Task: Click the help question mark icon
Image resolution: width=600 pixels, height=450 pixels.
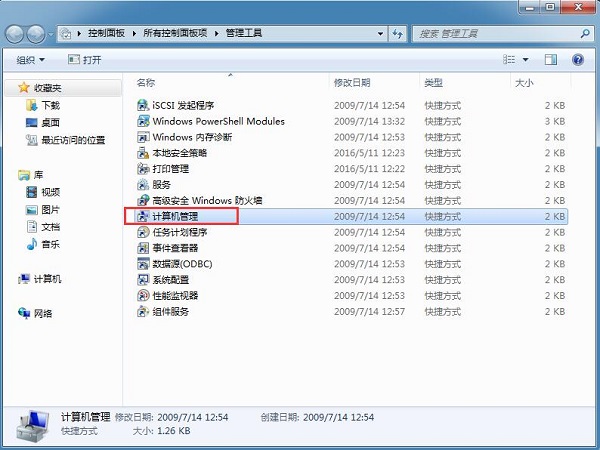Action: (577, 60)
